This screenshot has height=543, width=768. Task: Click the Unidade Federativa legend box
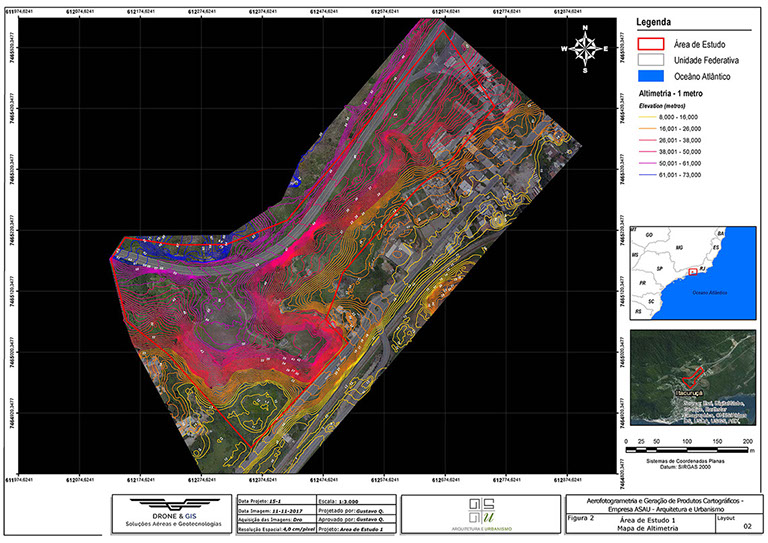(650, 59)
